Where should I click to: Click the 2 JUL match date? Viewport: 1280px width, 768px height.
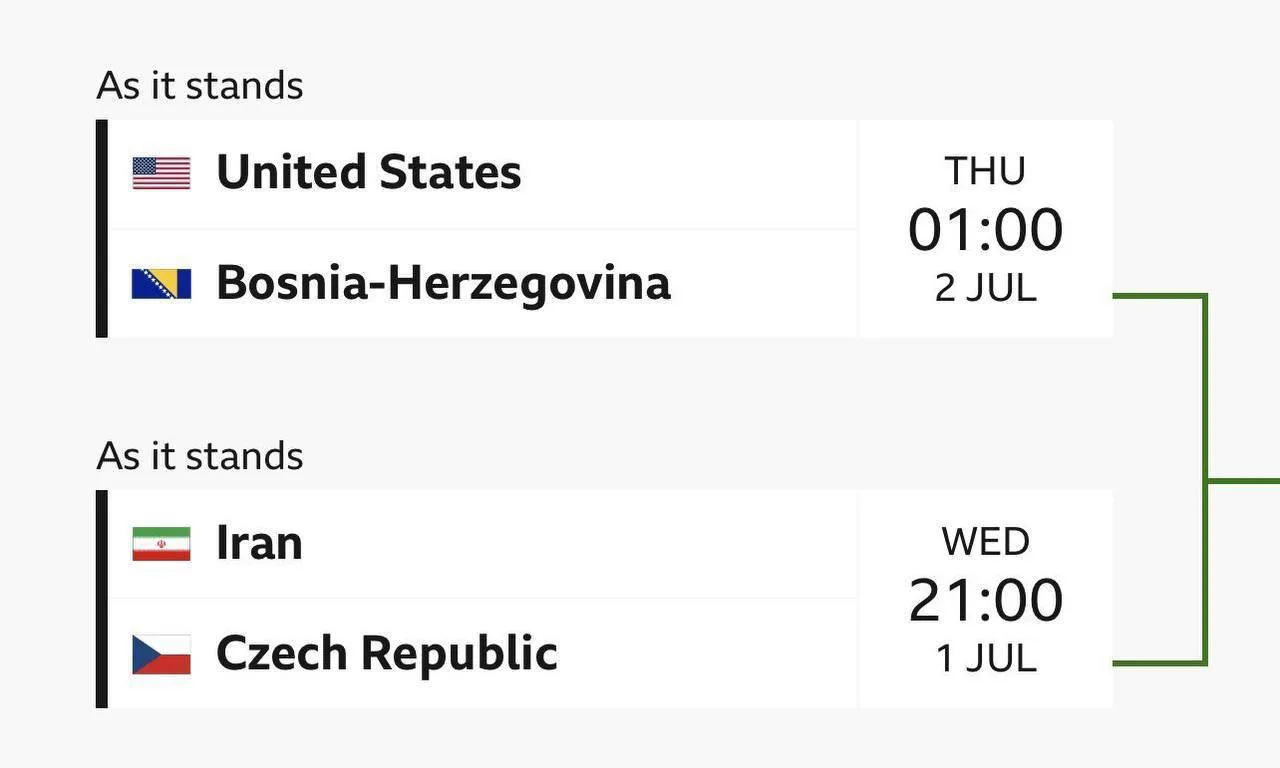985,288
